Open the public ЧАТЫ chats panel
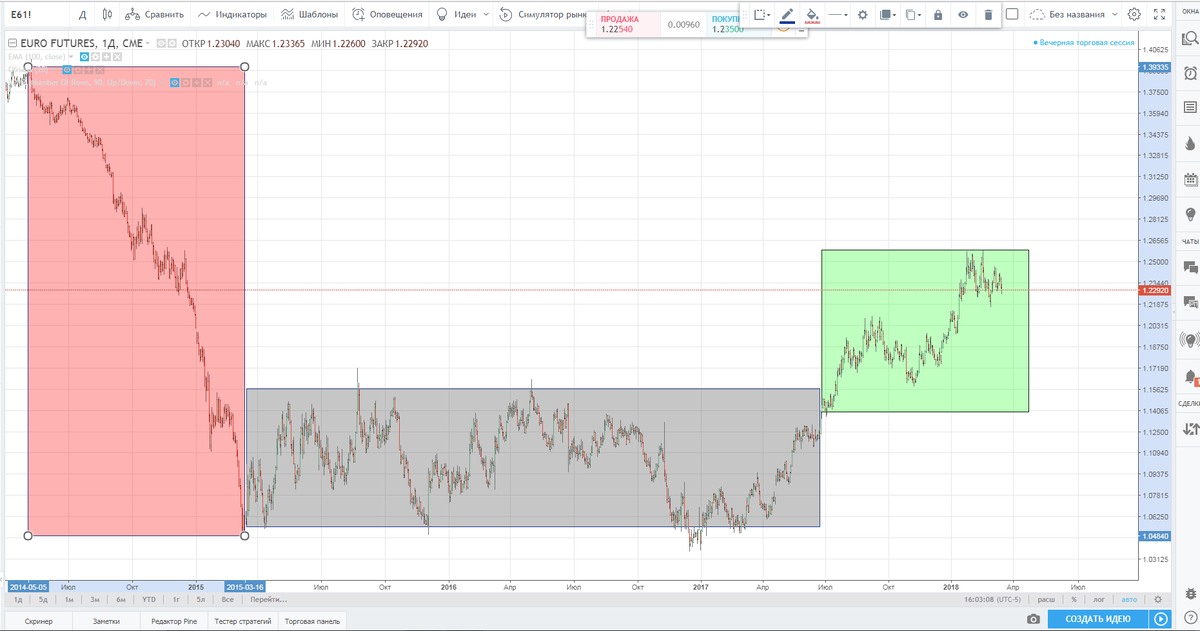The image size is (1200, 631). tap(1190, 267)
